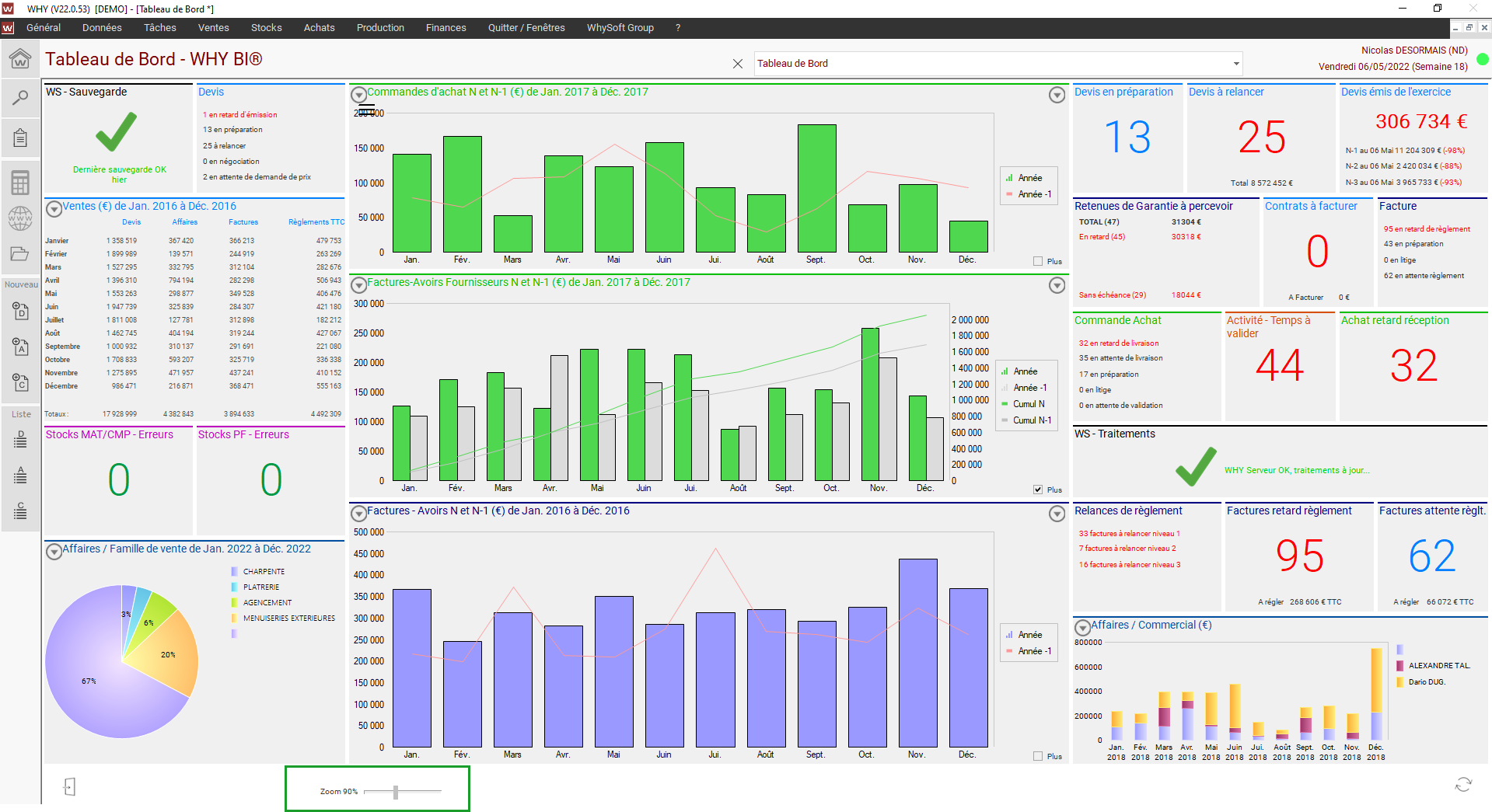
Task: Open the Tableau de Bord dropdown
Action: (1236, 64)
